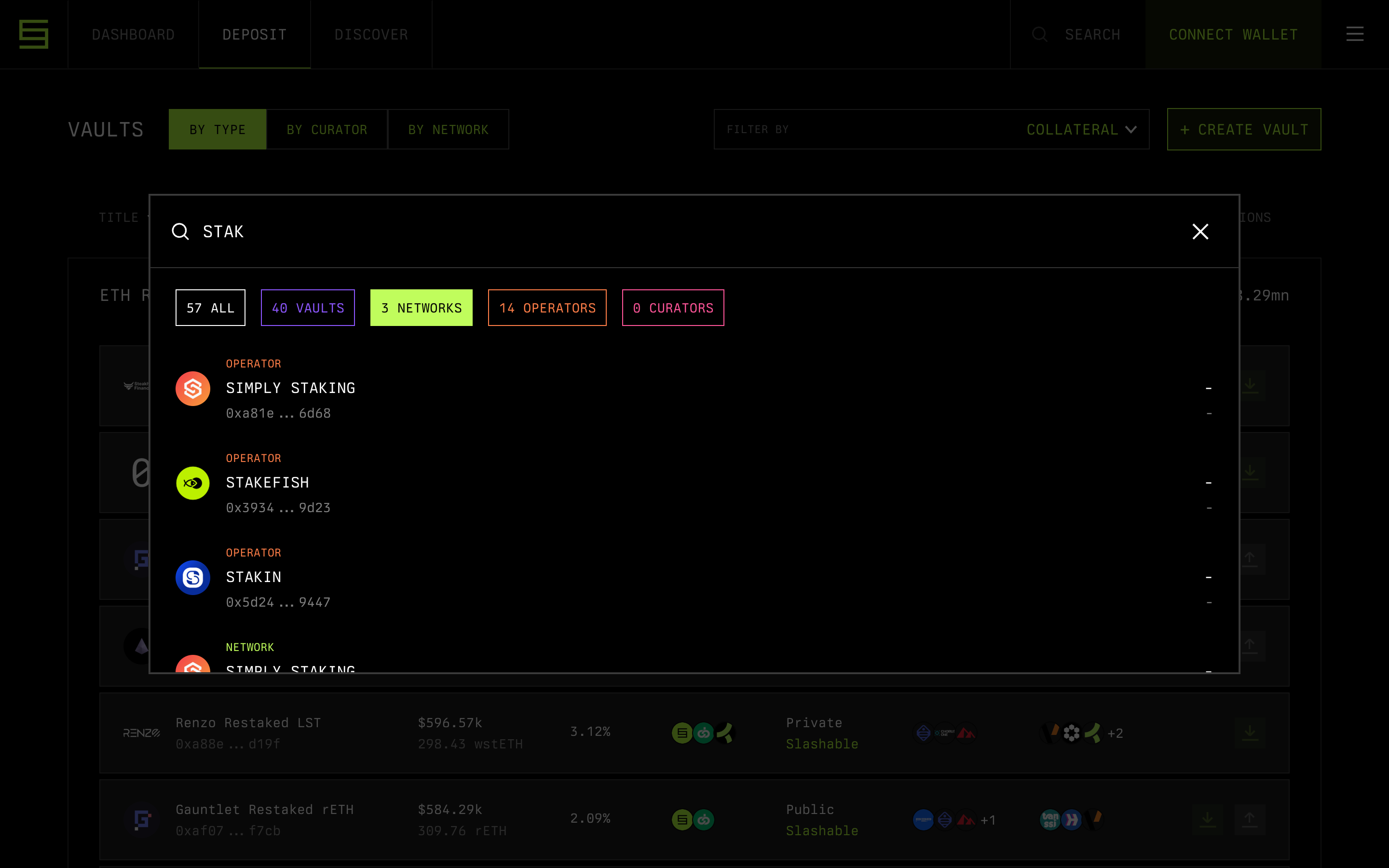This screenshot has height=868, width=1389.
Task: Select the 0 Curators filter chip
Action: pos(673,308)
